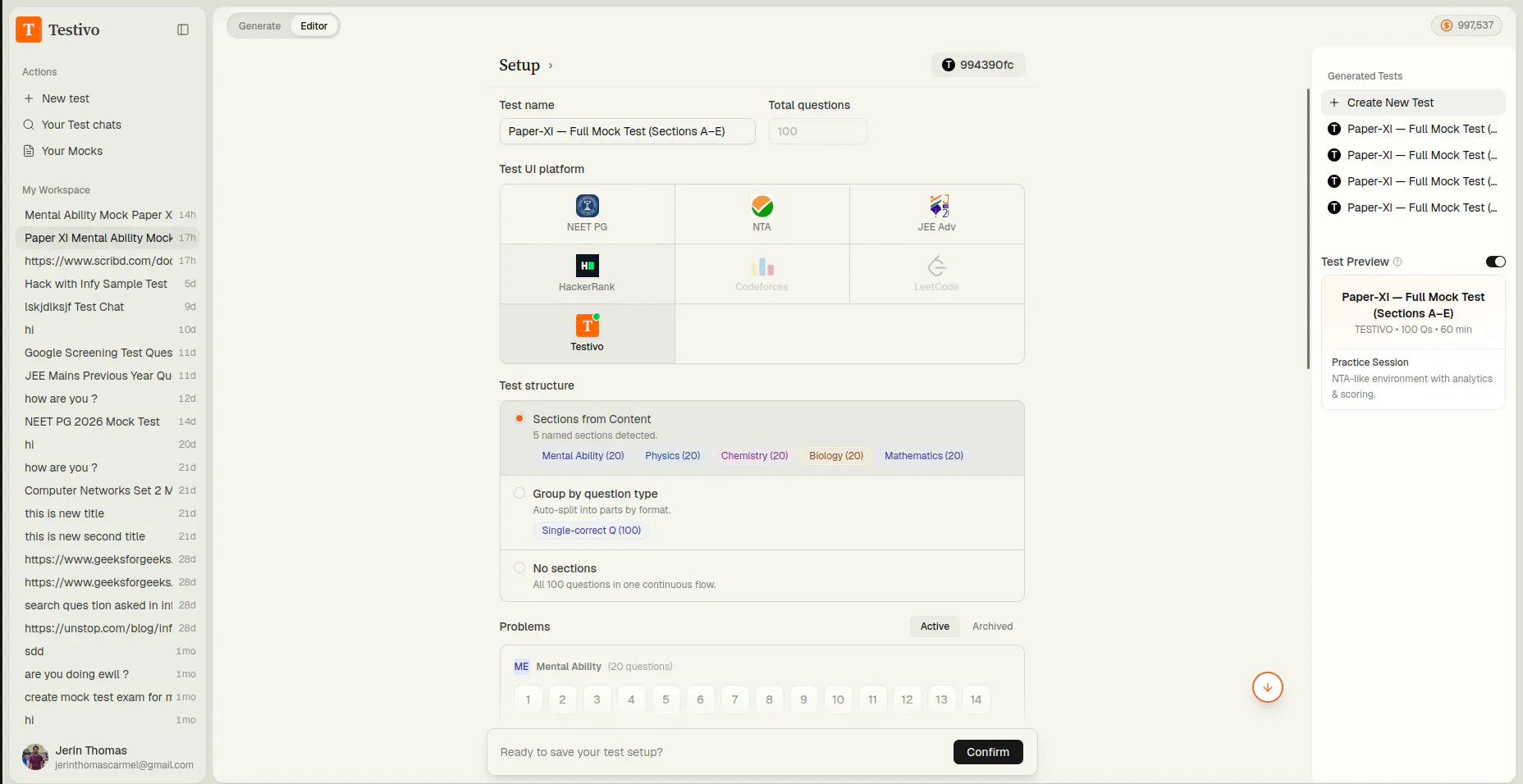Open 'are you doing ewll ?' chat
Image resolution: width=1523 pixels, height=784 pixels.
point(107,674)
